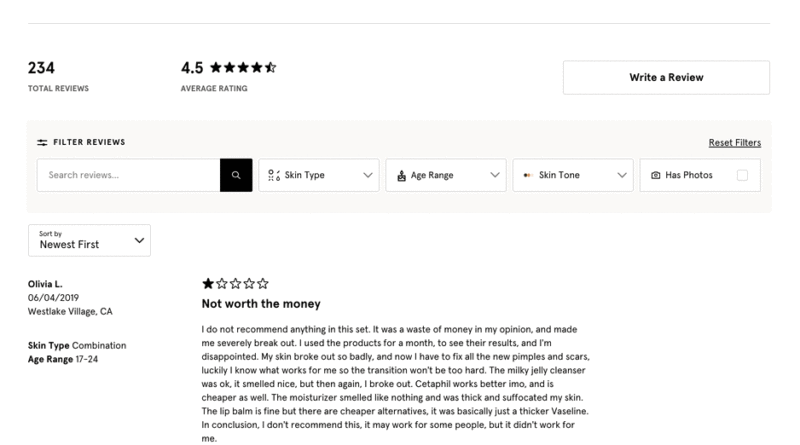The width and height of the screenshot is (800, 445).
Task: Click the Reset Filters link
Action: tap(735, 143)
